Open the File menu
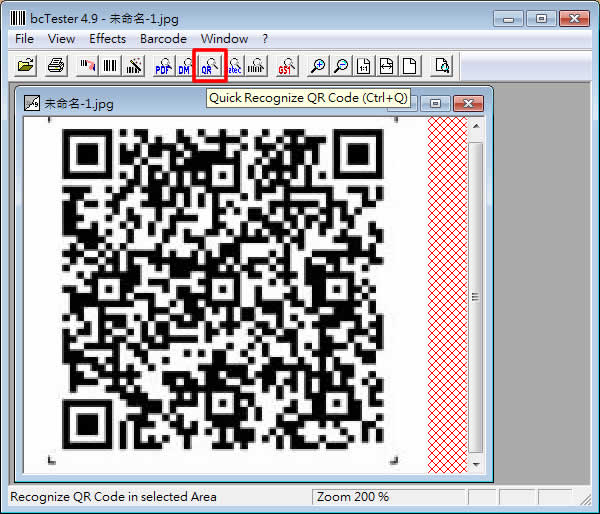600x514 pixels. click(24, 39)
